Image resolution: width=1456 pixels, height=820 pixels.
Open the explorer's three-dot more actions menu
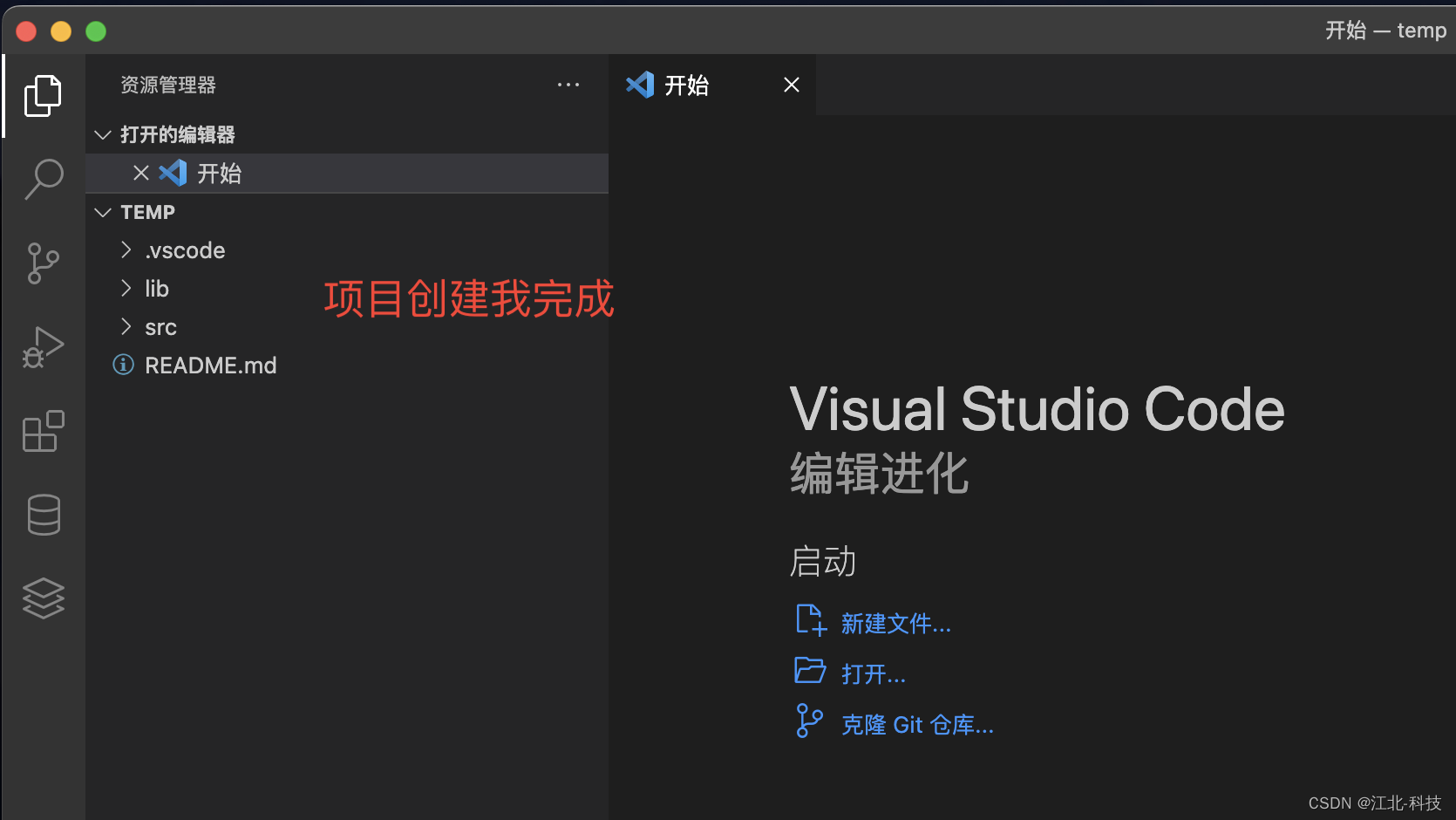tap(568, 85)
